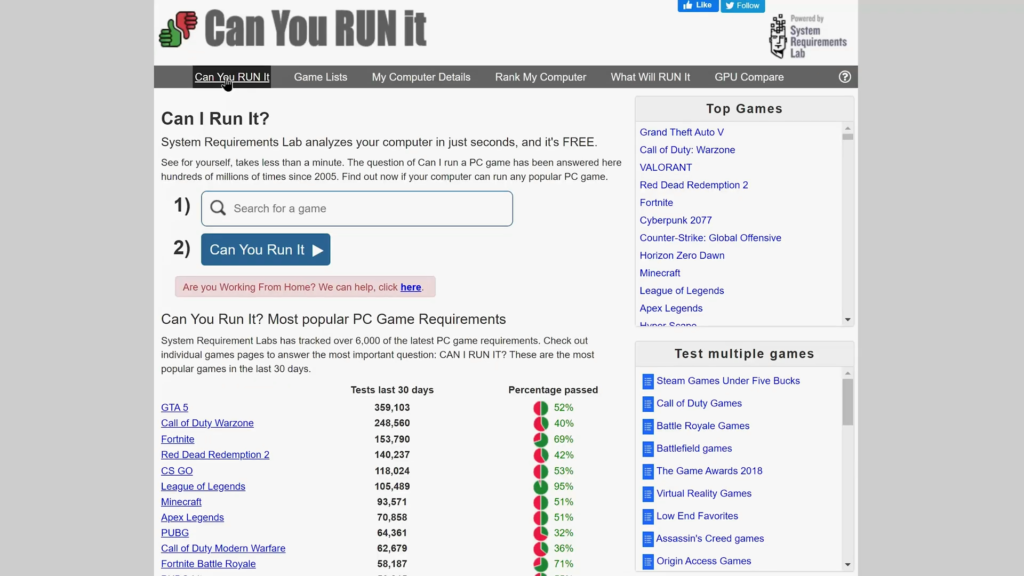
Task: Open Virtual Reality Games list
Action: (703, 494)
